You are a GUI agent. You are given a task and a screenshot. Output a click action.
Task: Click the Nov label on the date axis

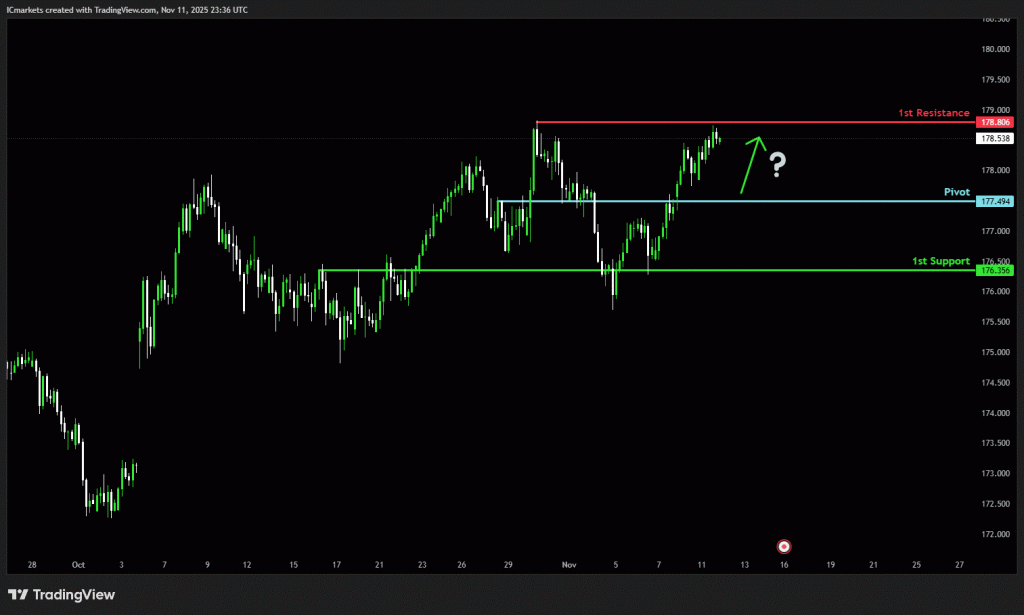click(x=569, y=565)
